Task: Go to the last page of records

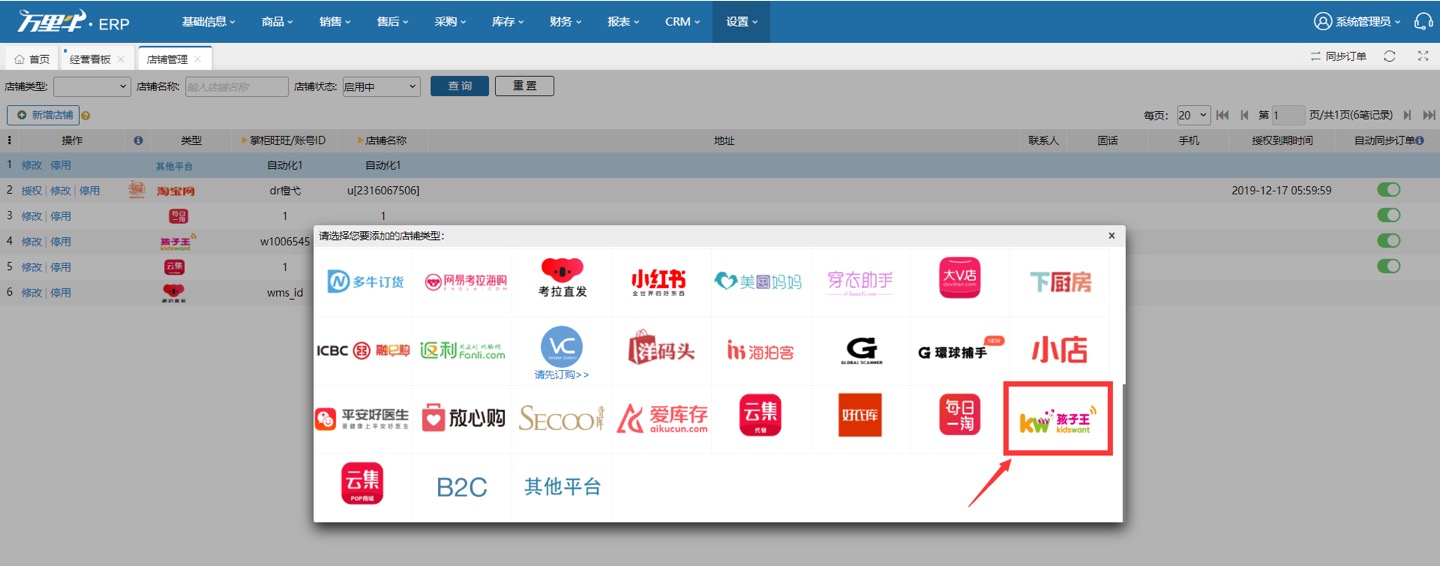Action: tap(1429, 115)
